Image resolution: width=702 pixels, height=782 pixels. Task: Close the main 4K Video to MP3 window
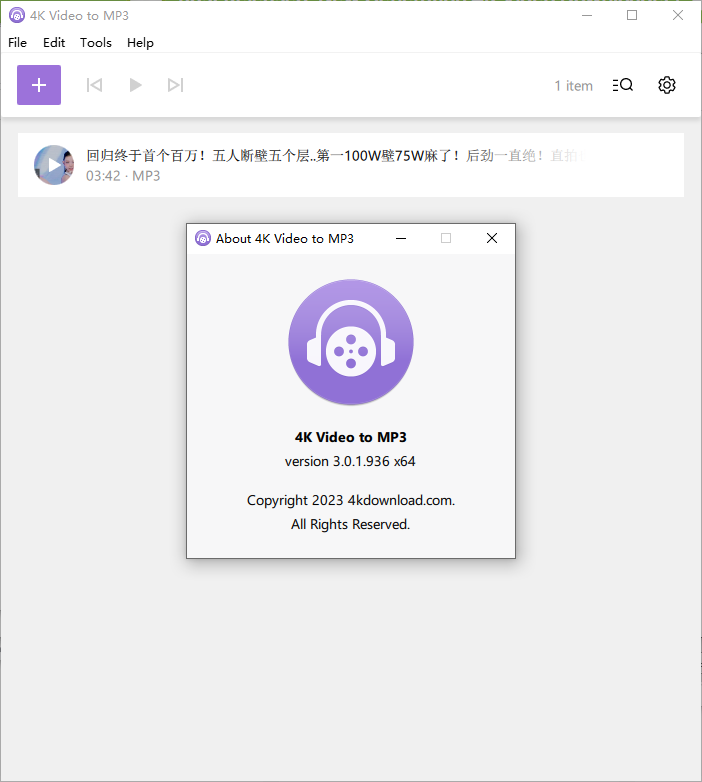click(x=678, y=15)
